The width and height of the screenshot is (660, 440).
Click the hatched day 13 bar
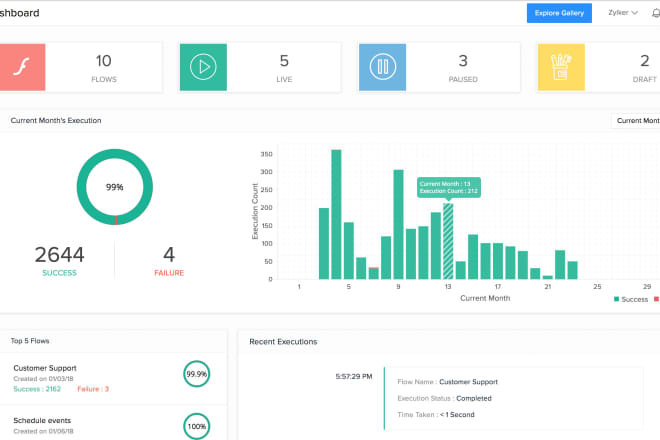pos(448,241)
